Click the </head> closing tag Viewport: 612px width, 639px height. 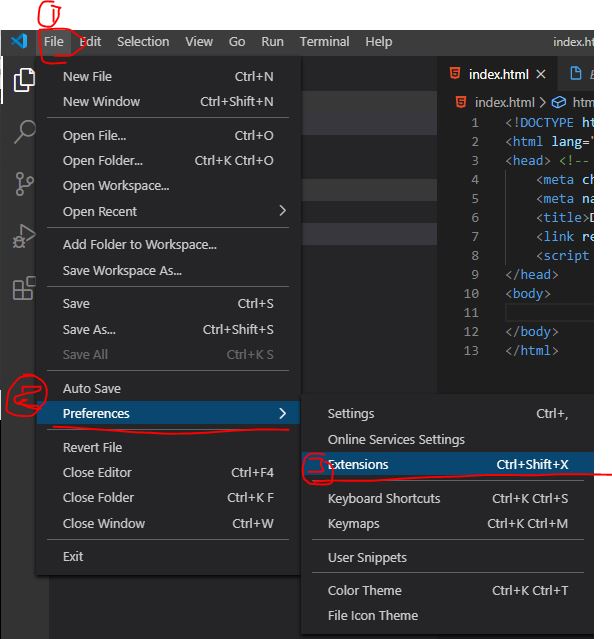(x=532, y=275)
